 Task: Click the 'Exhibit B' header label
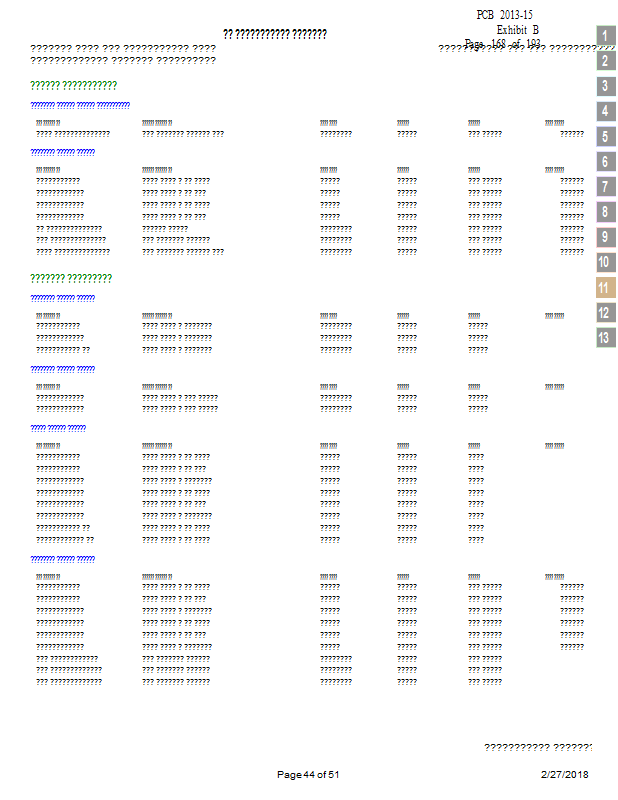point(518,30)
